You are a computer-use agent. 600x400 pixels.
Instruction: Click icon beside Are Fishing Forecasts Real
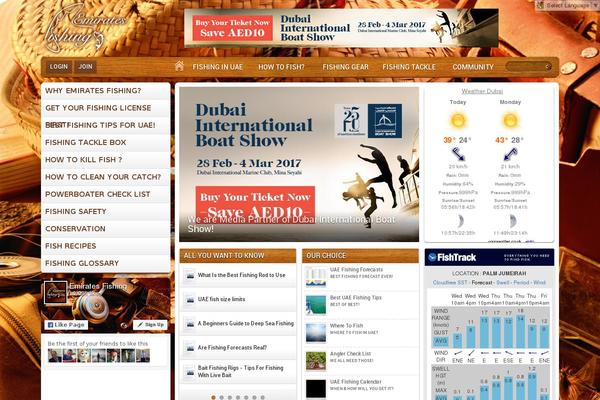pyautogui.click(x=189, y=348)
